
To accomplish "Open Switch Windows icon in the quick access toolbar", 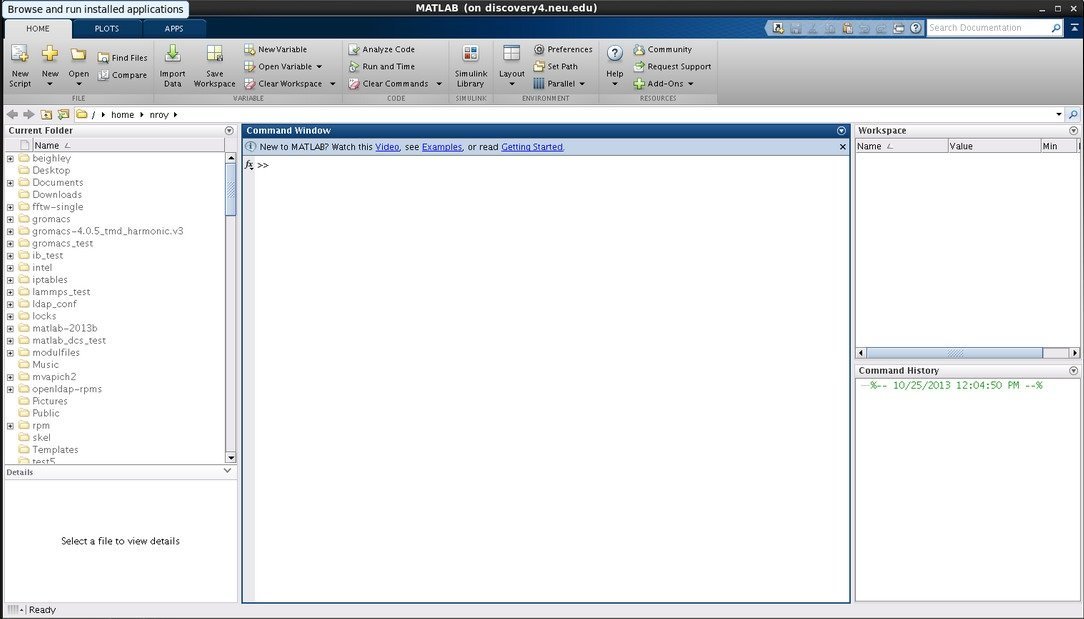I will coord(899,28).
